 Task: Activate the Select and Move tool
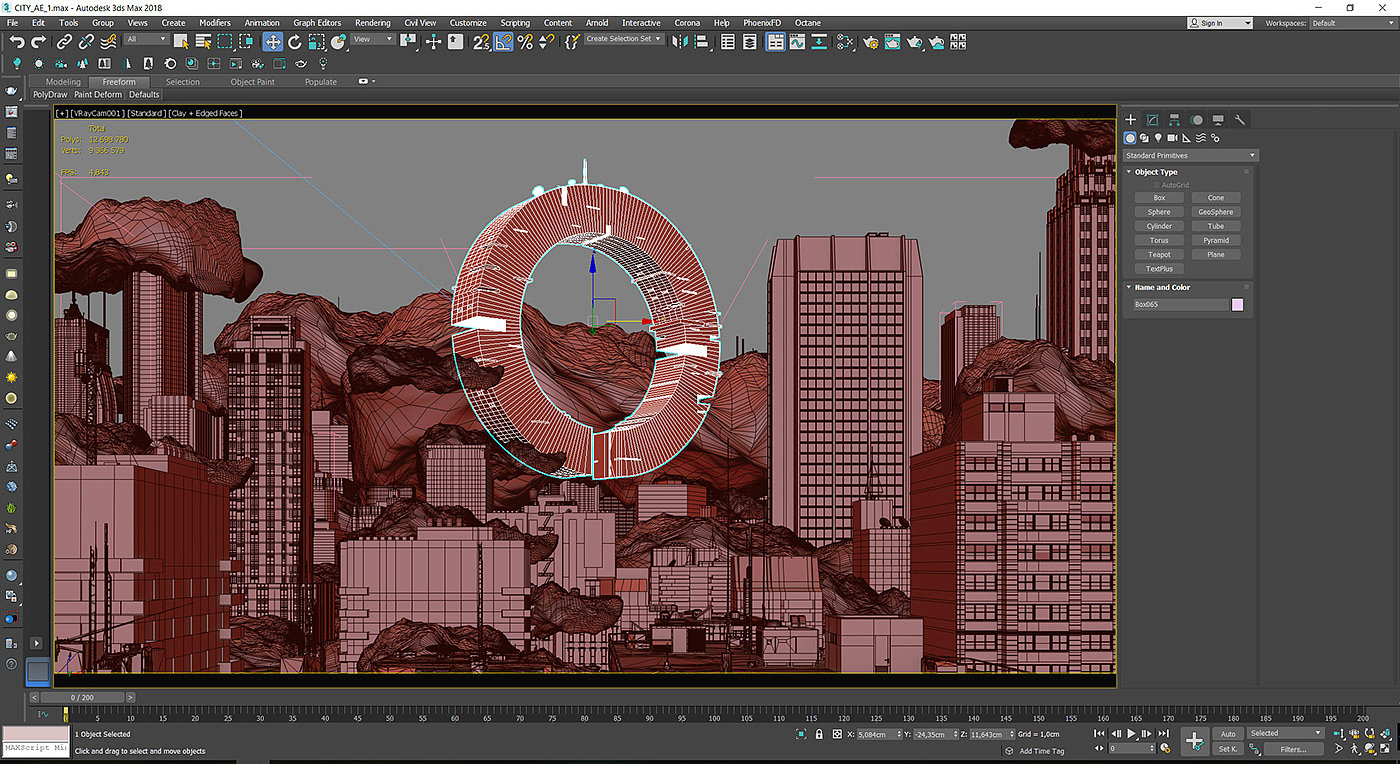click(272, 42)
